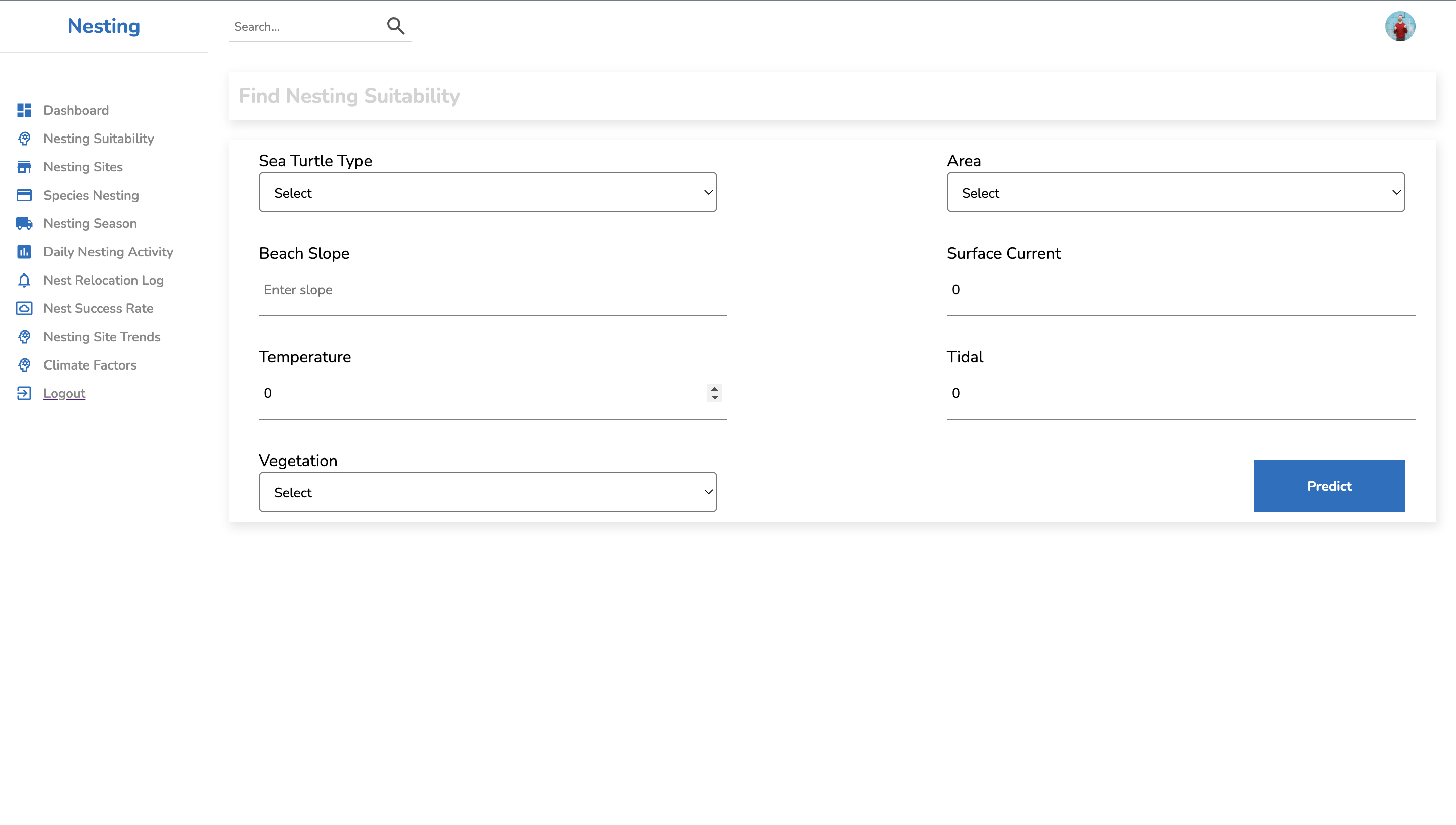Increment Temperature using the stepper arrows
Screen dimensions: 1456x825
click(x=714, y=390)
